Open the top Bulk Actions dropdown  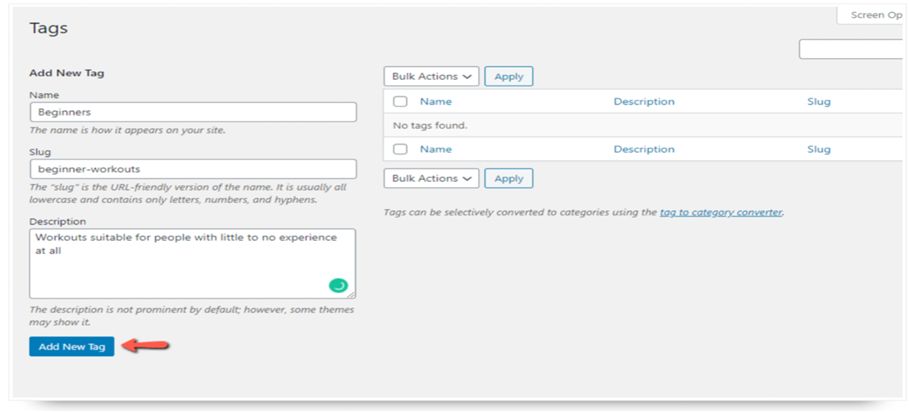click(431, 76)
